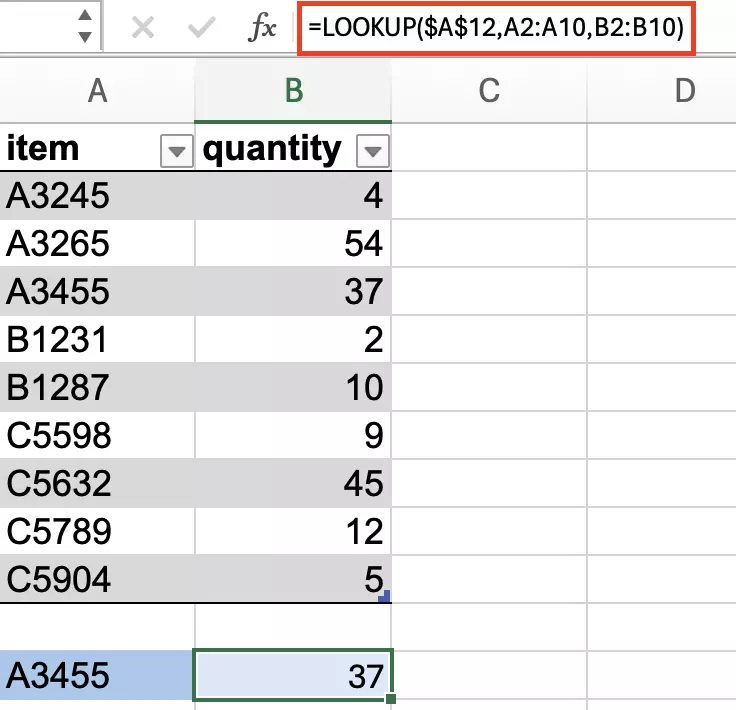736x710 pixels.
Task: Select quantity cell with value 9
Action: click(293, 435)
